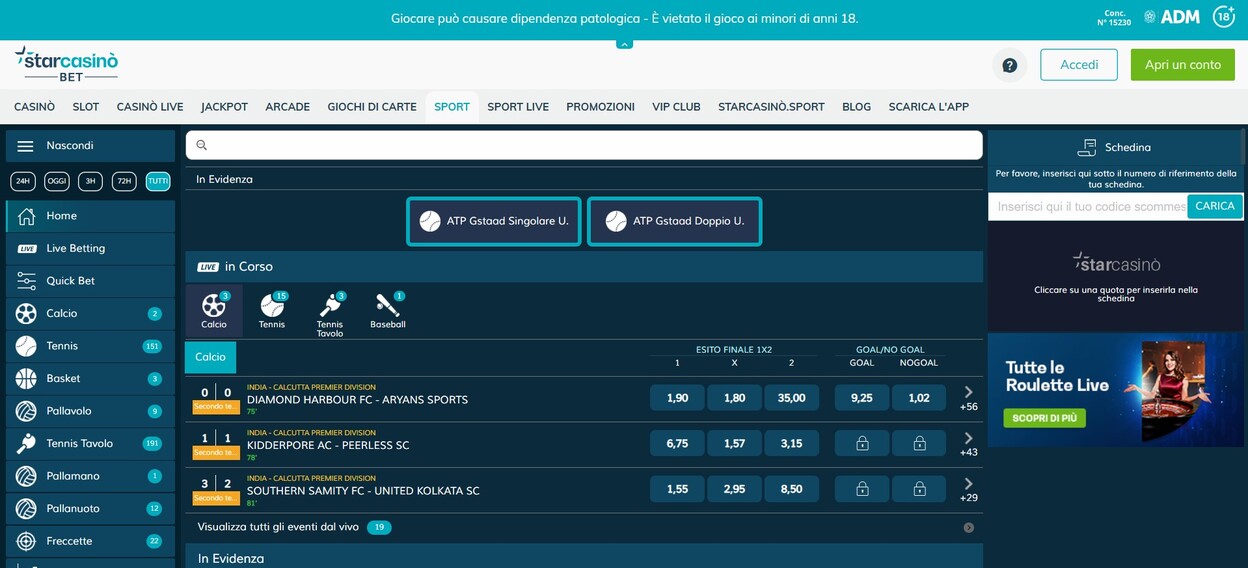Screen dimensions: 1248x568
Task: Click locked GOAL odds for Kidderpore AC match
Action: [862, 443]
